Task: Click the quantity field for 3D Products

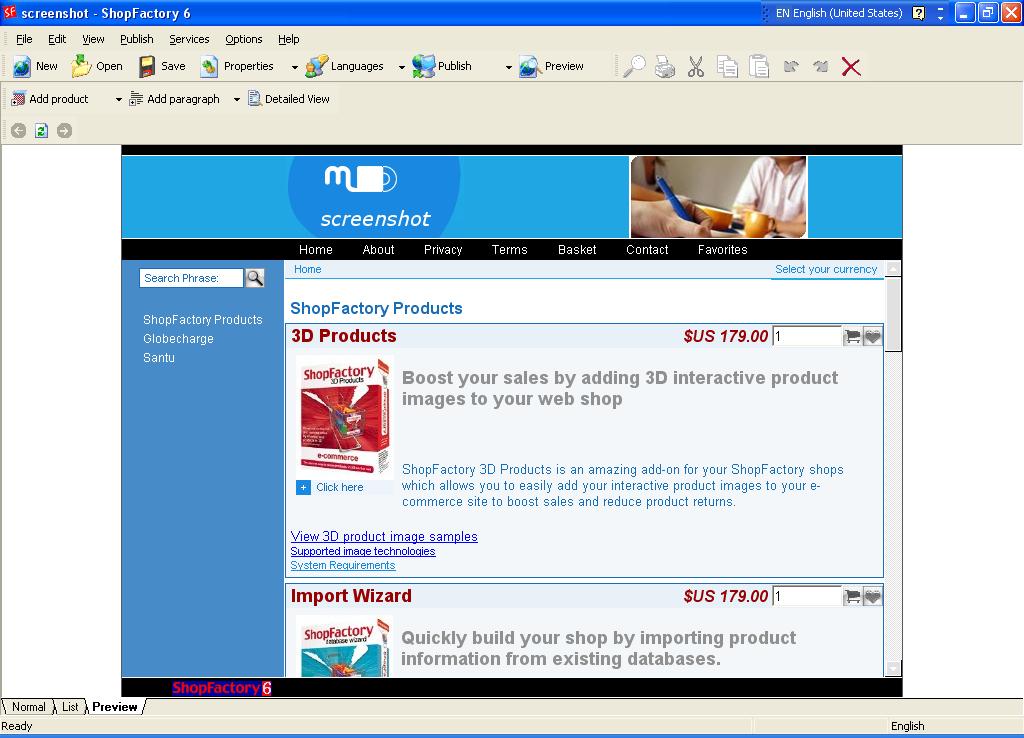Action: [x=806, y=337]
